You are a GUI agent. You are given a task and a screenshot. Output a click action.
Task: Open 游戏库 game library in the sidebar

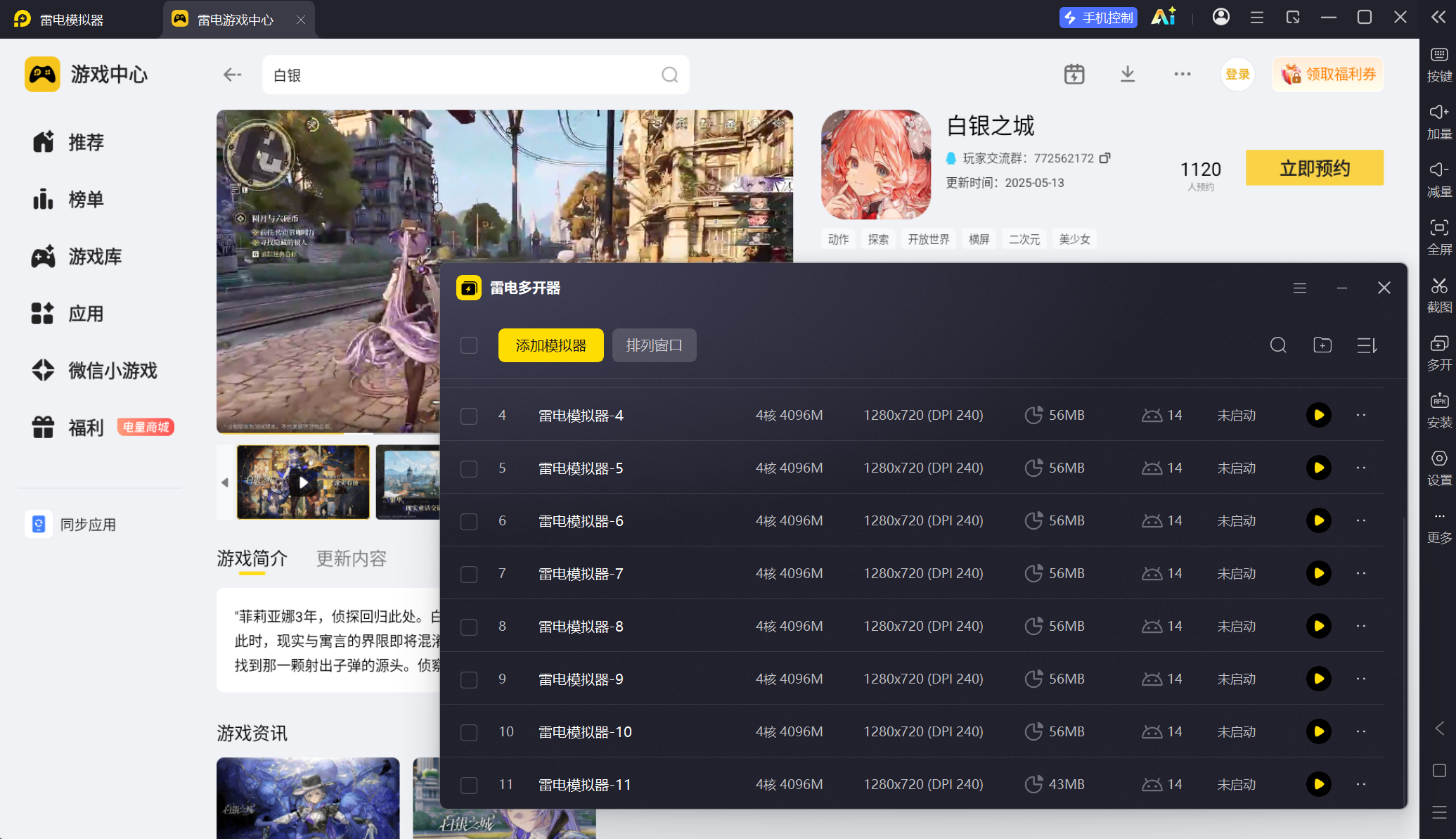point(77,257)
